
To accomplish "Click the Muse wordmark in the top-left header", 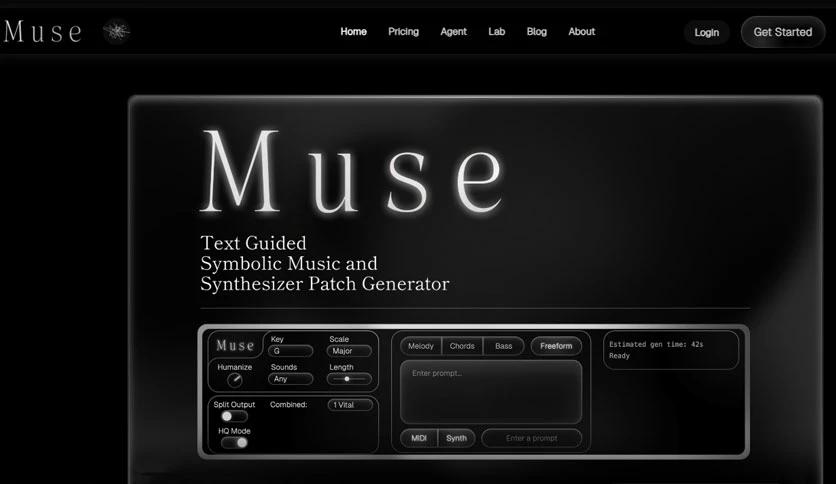I will (x=43, y=31).
